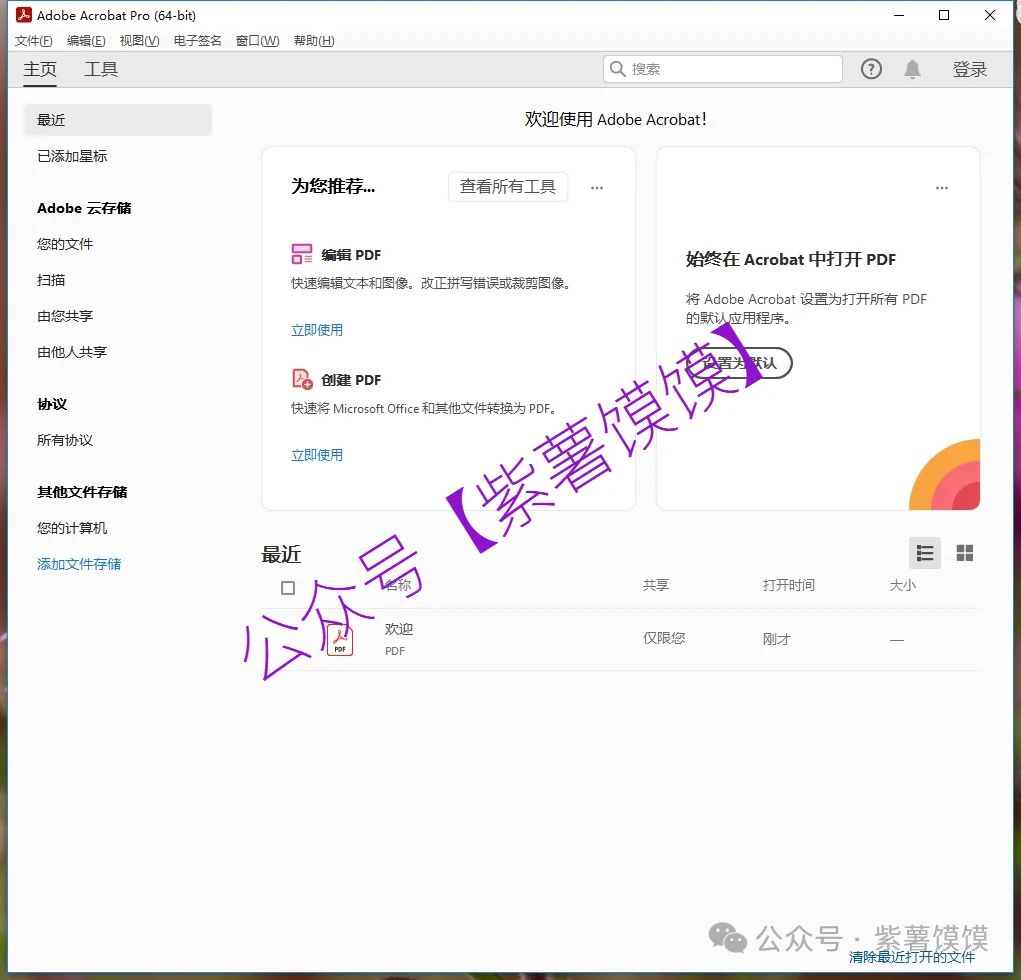Click the 查看所有工具 button
The height and width of the screenshot is (980, 1021).
tap(507, 187)
